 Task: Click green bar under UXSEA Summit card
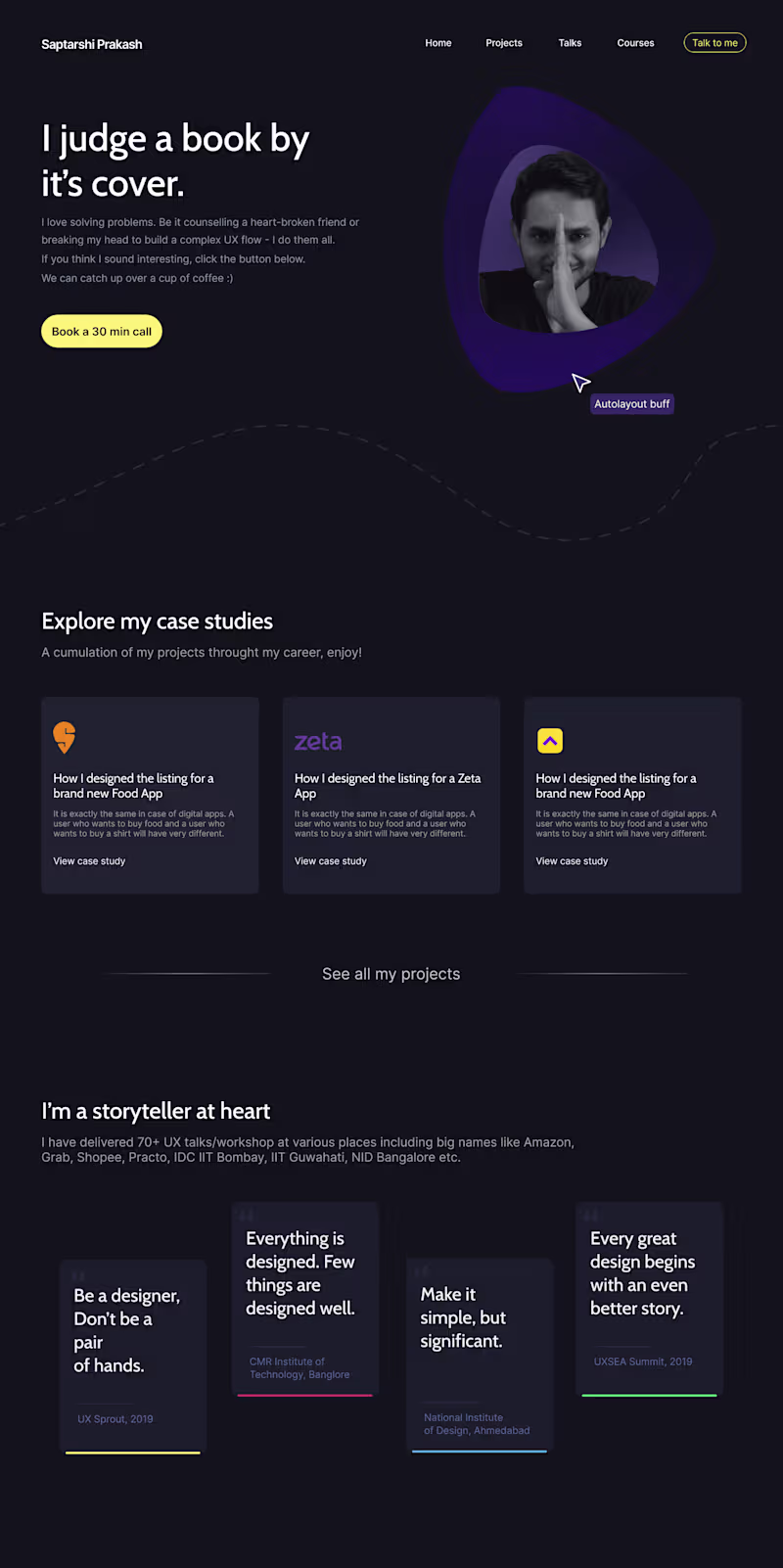click(x=649, y=1395)
